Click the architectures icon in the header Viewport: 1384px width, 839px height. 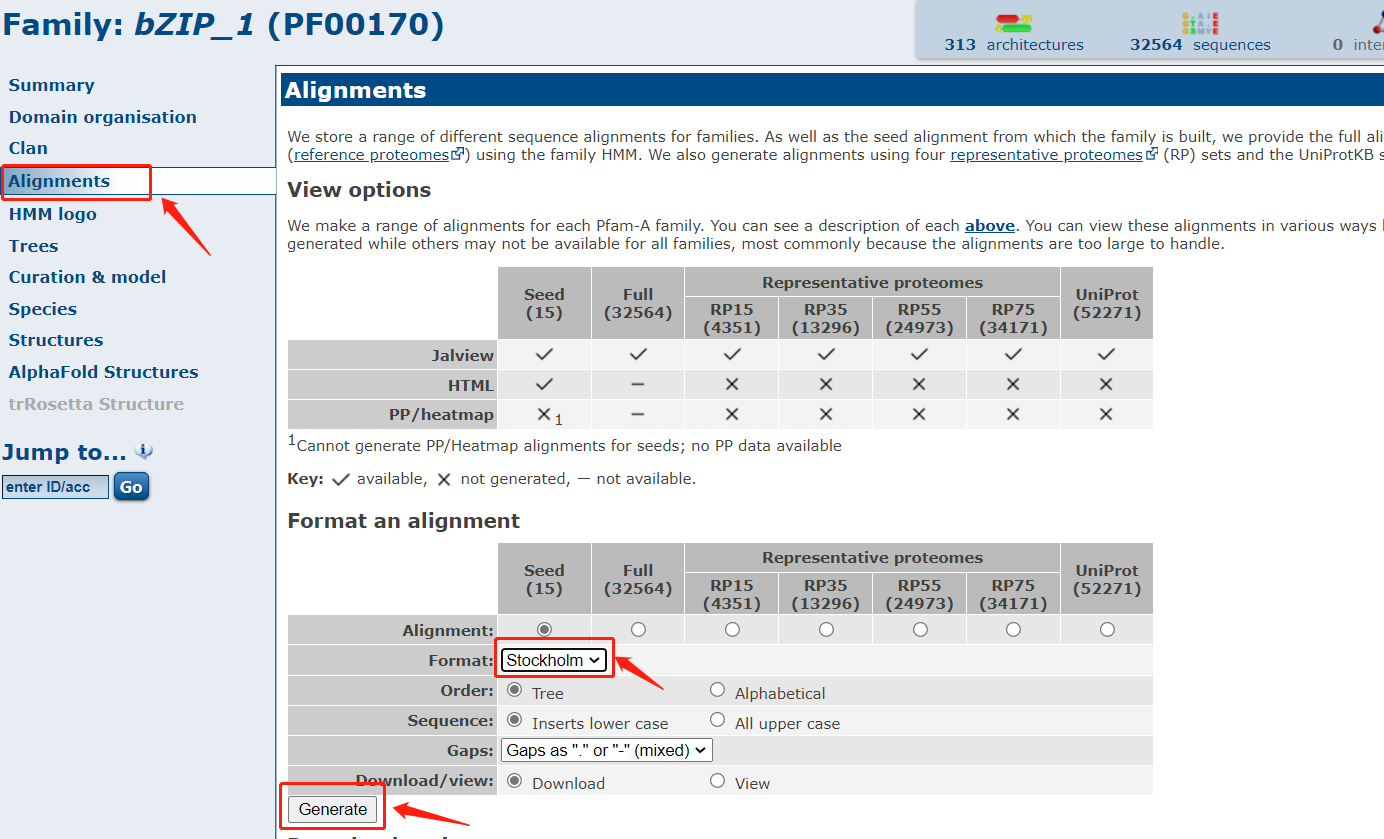coord(1013,23)
